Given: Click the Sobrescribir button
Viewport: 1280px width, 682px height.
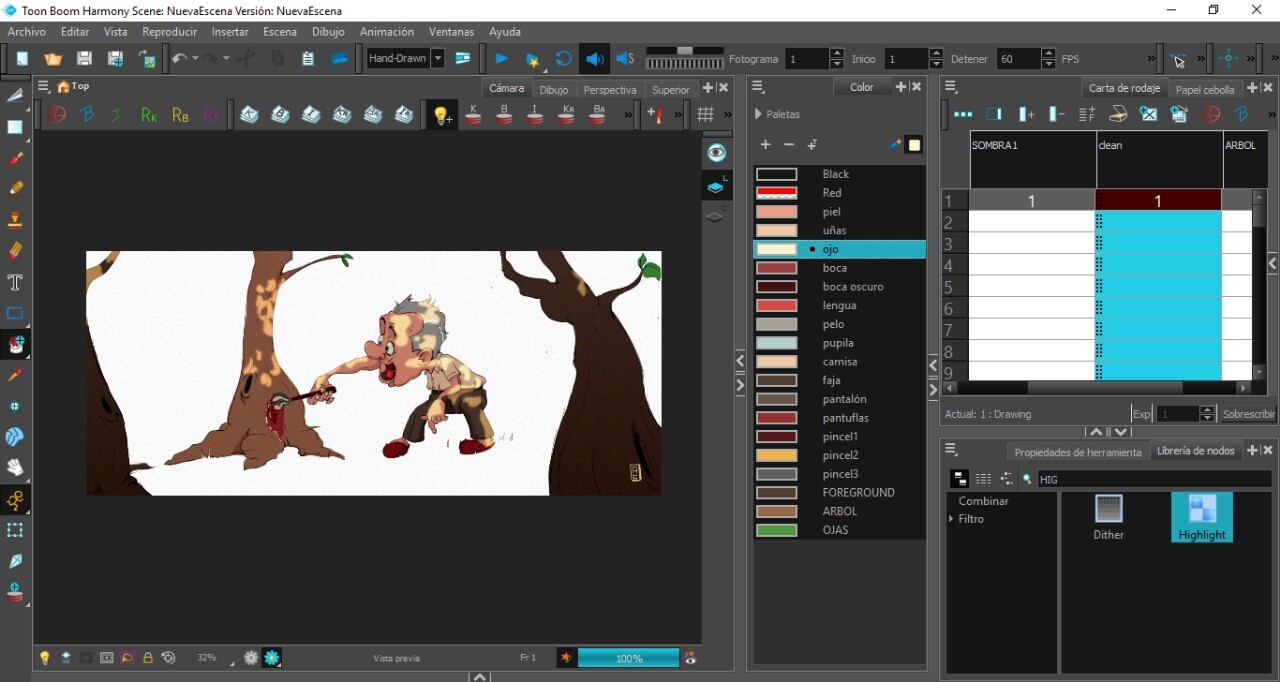Looking at the screenshot, I should pos(1249,414).
